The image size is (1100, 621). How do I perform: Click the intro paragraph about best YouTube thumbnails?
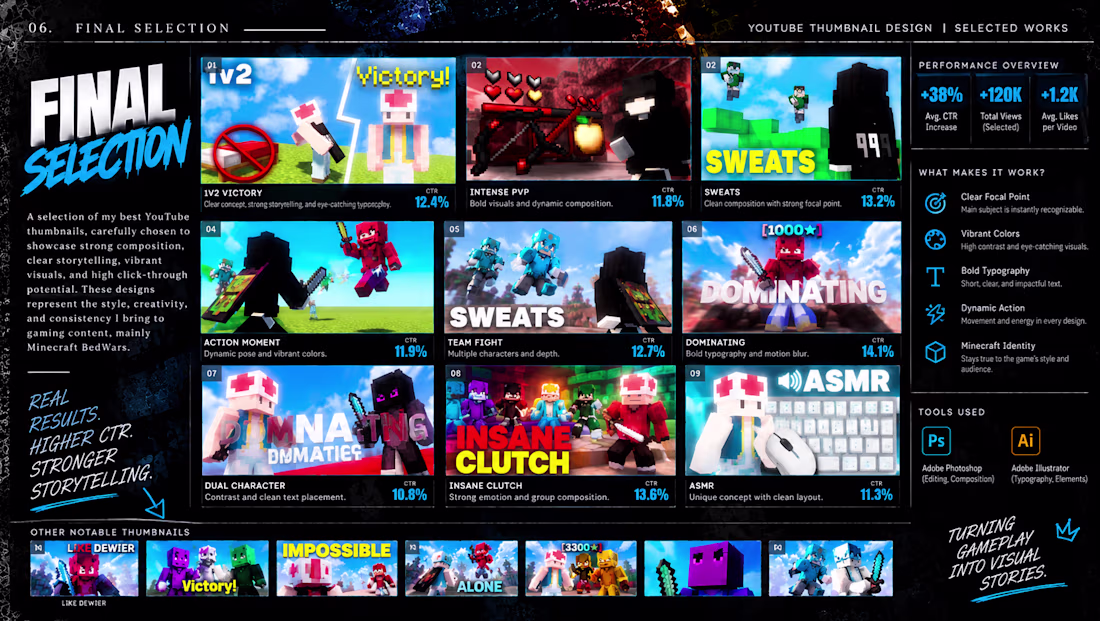(108, 282)
